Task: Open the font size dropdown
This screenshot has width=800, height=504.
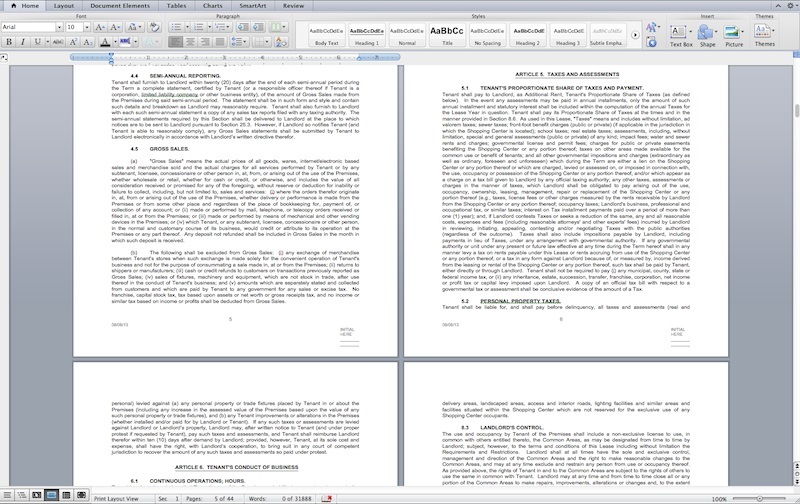Action: pyautogui.click(x=87, y=27)
